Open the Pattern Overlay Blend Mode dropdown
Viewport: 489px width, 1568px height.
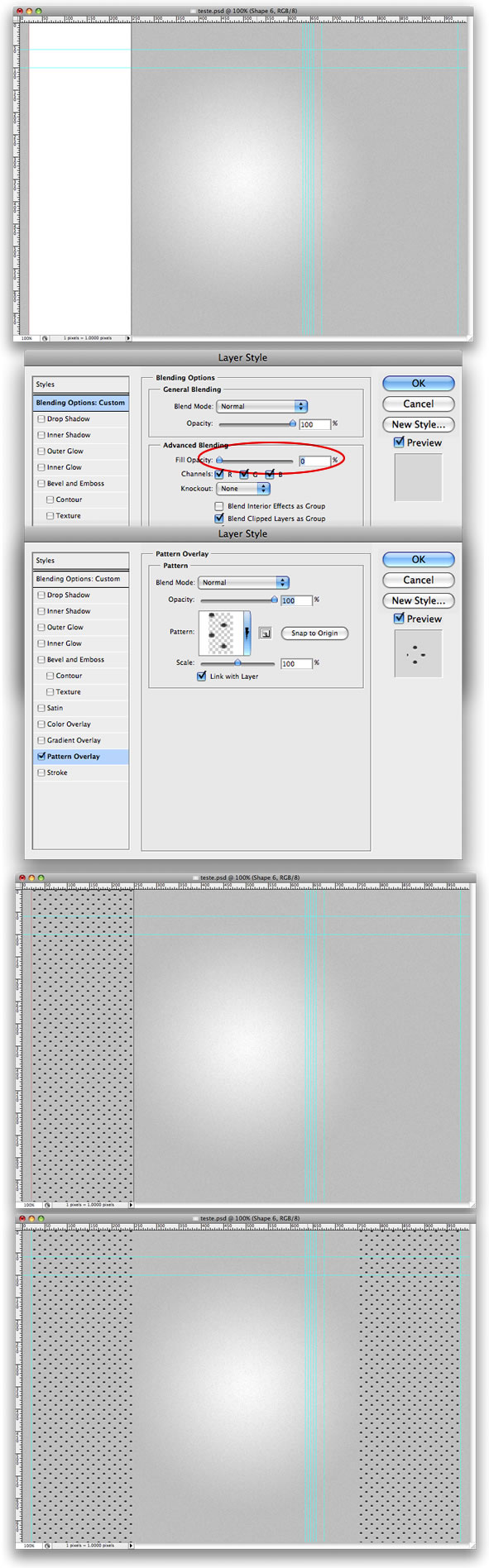coord(243,582)
